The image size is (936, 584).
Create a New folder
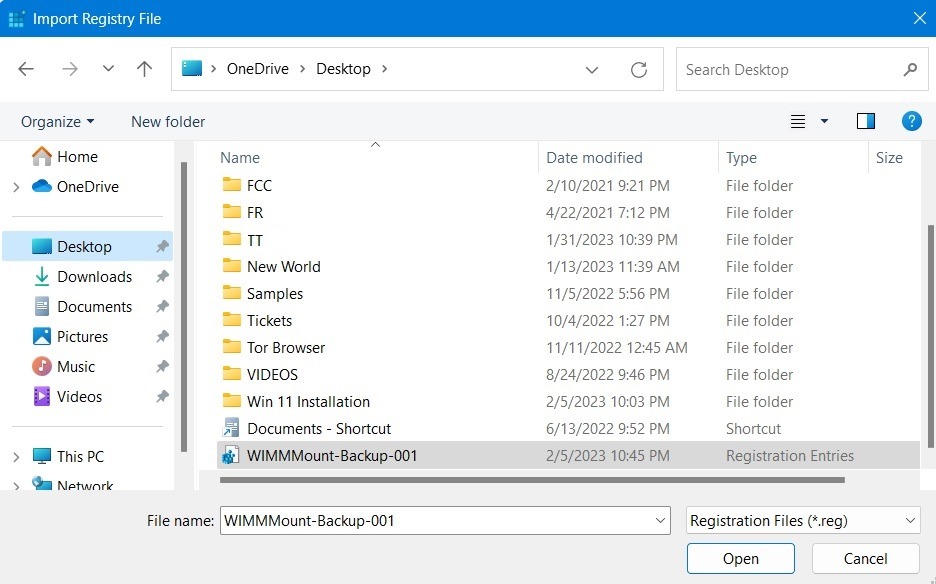(167, 121)
